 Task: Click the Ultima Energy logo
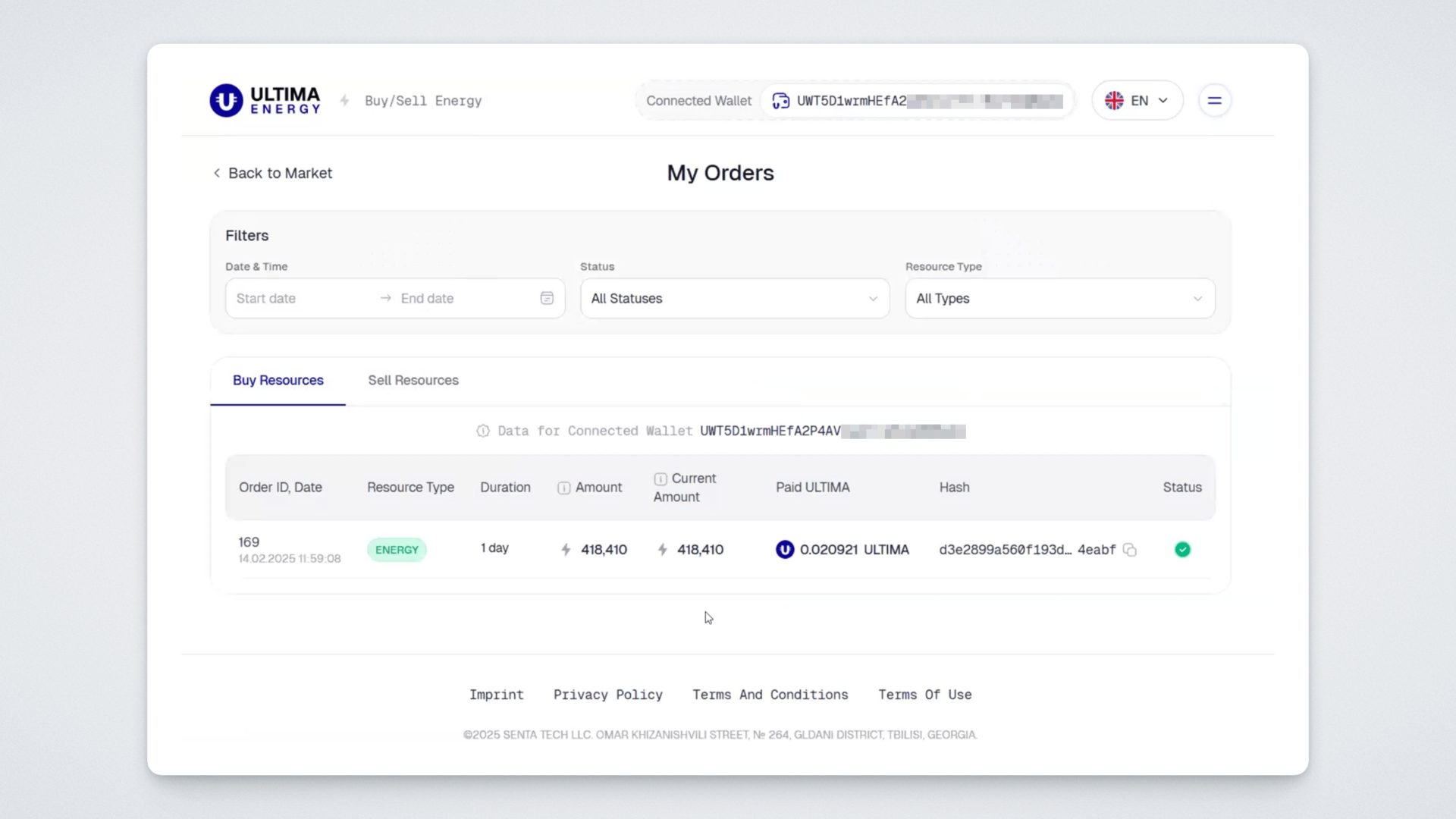coord(265,100)
